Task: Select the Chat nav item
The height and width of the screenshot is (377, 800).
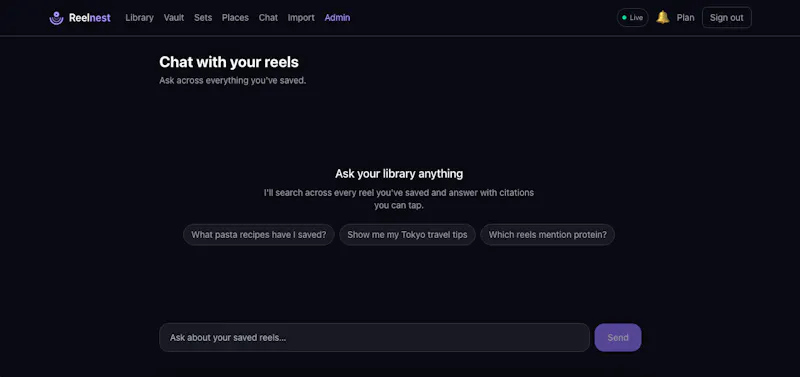Action: point(268,18)
